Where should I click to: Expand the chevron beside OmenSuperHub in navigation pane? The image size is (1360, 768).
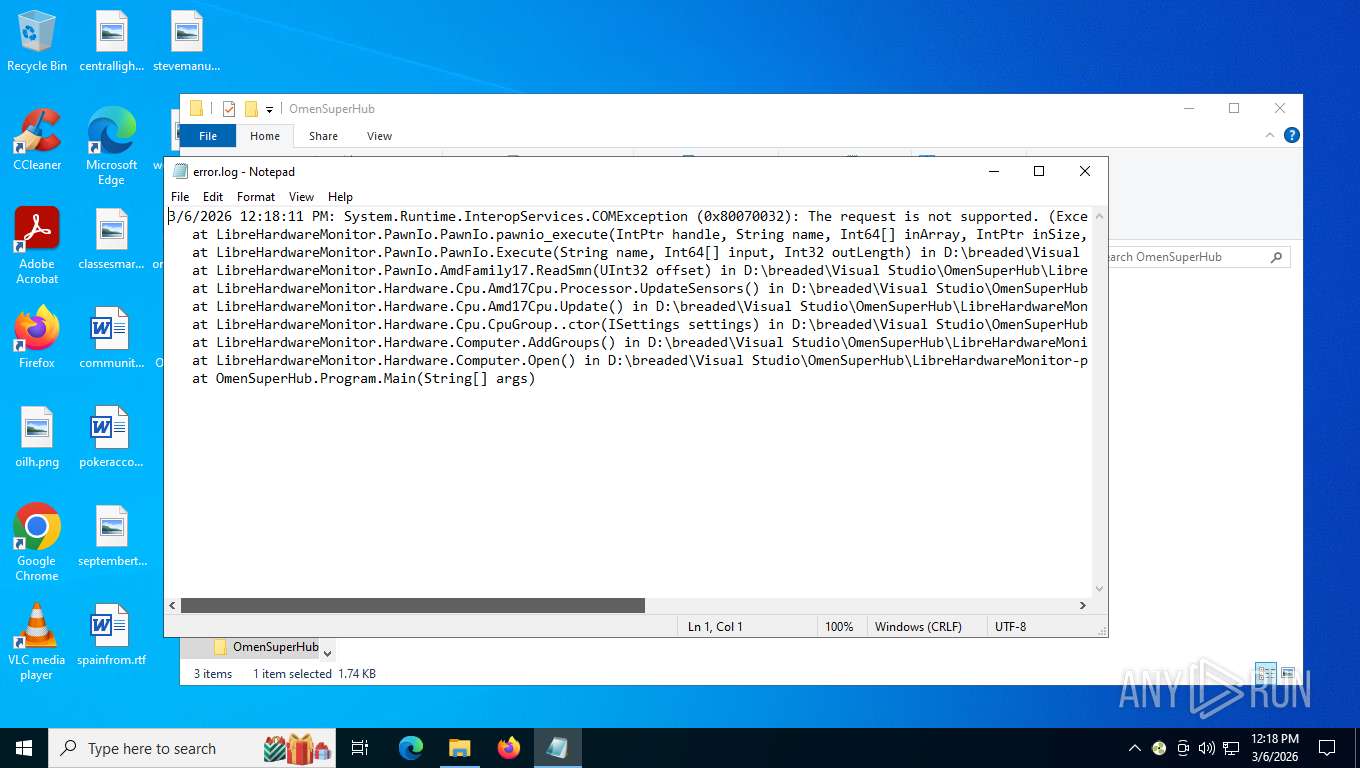327,653
